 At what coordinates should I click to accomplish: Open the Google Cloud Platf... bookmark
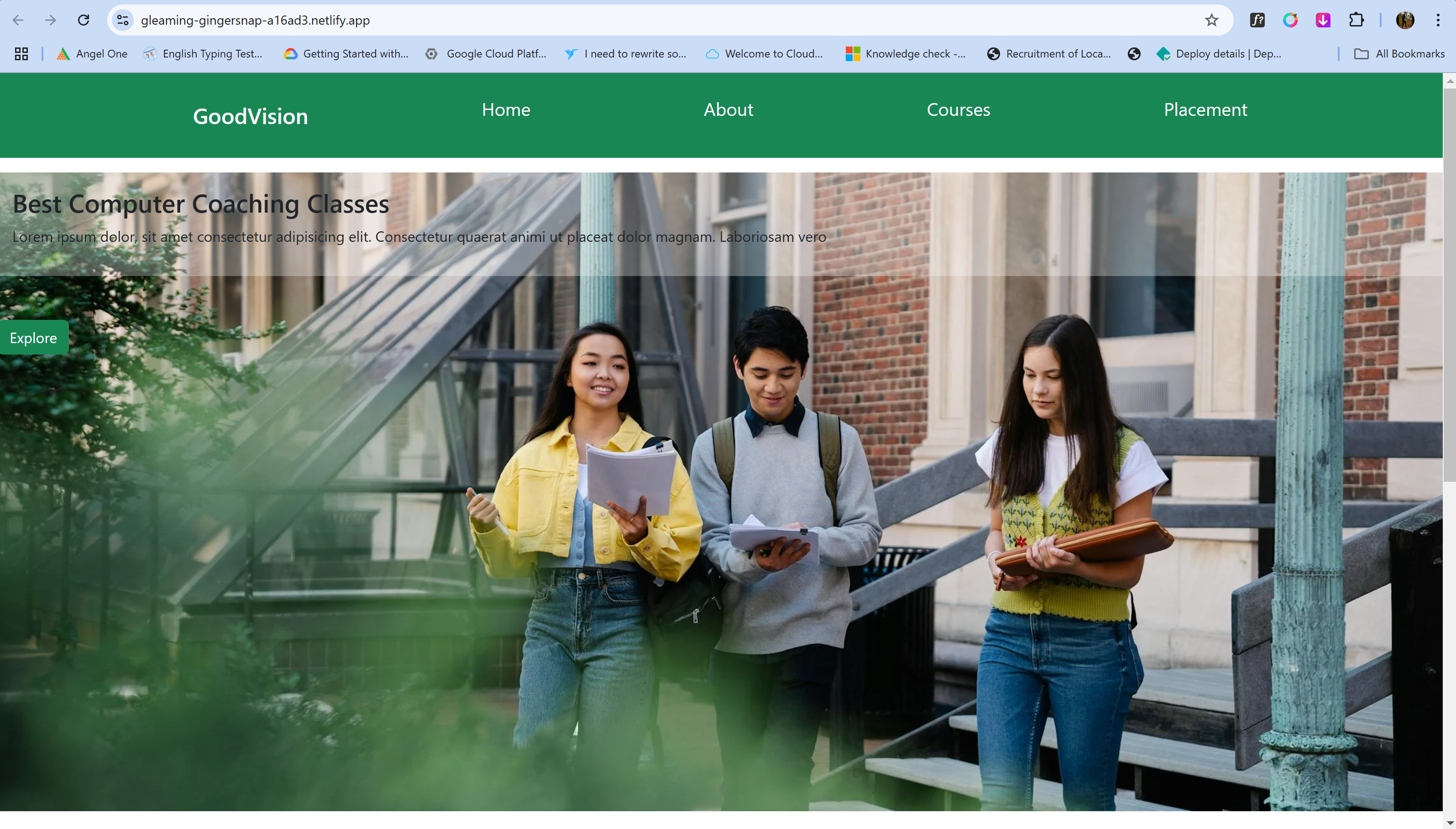[486, 53]
